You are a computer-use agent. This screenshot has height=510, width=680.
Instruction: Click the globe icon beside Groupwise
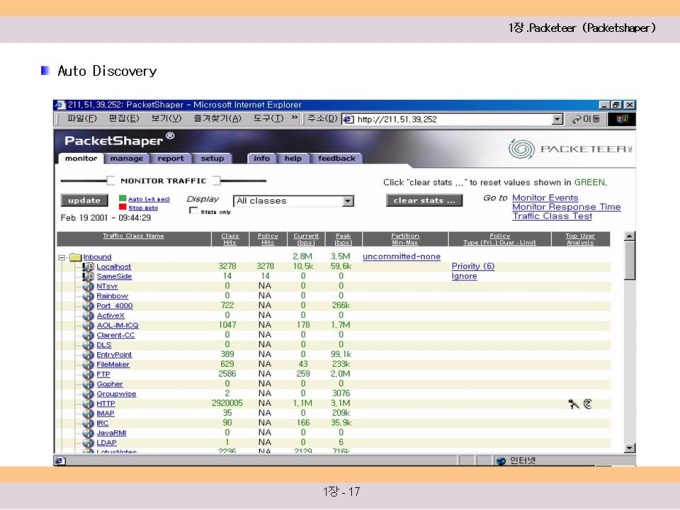point(88,394)
